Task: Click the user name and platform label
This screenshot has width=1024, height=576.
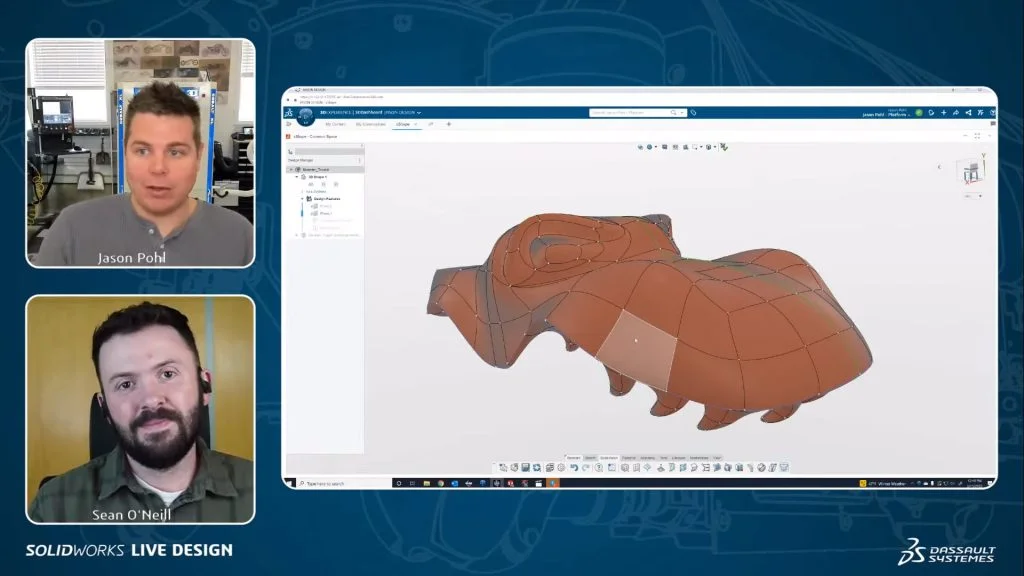Action: pos(886,113)
